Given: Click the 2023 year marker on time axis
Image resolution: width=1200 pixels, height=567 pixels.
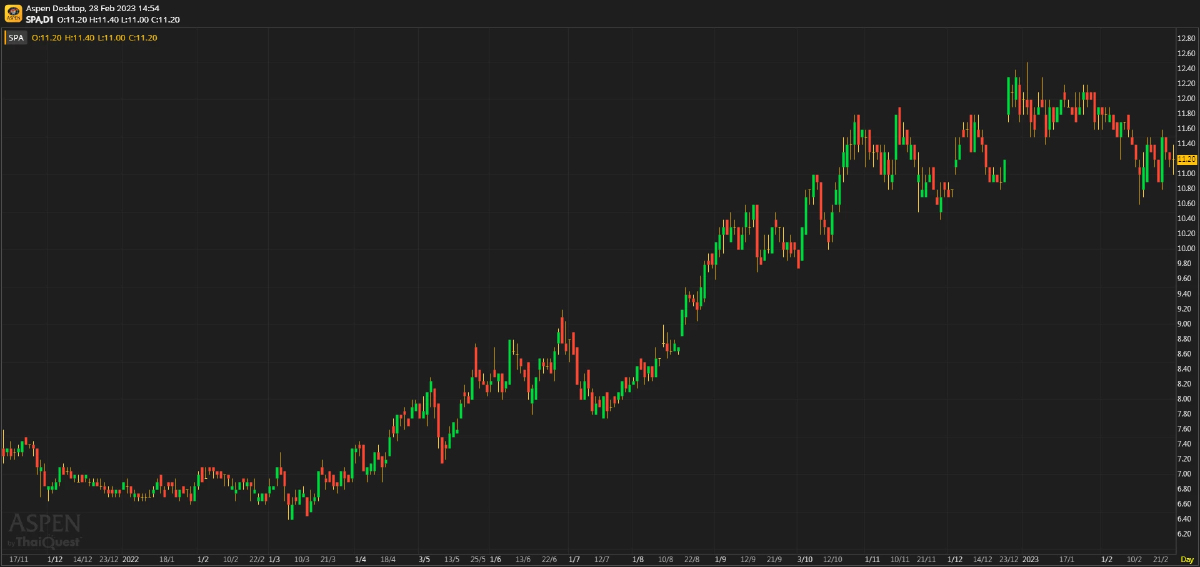Looking at the screenshot, I should [1031, 559].
